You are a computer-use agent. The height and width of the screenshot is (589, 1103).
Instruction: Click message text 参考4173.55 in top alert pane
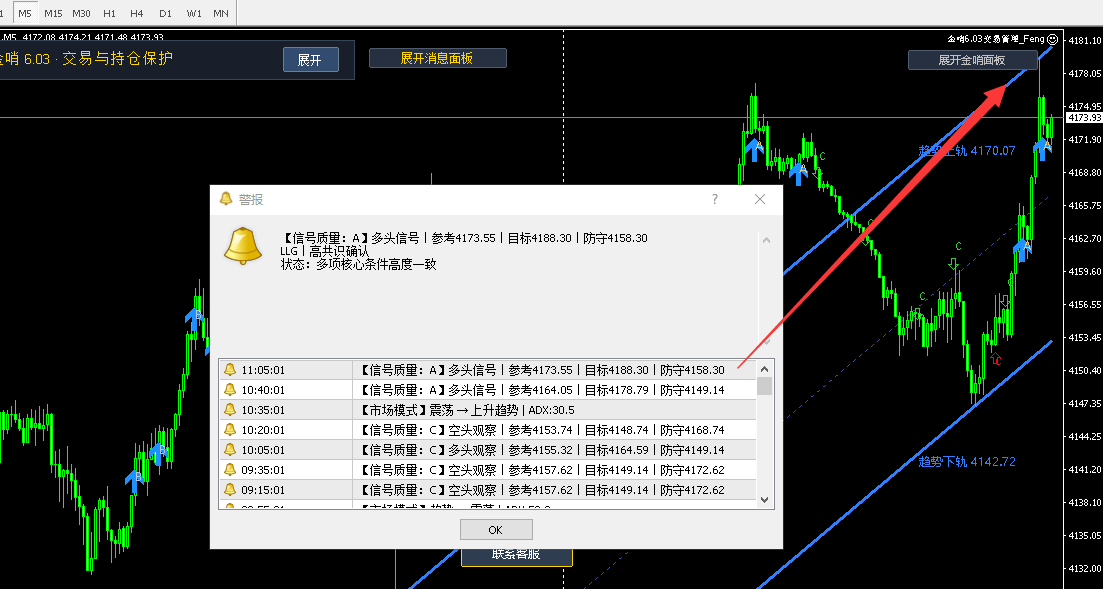[x=464, y=239]
